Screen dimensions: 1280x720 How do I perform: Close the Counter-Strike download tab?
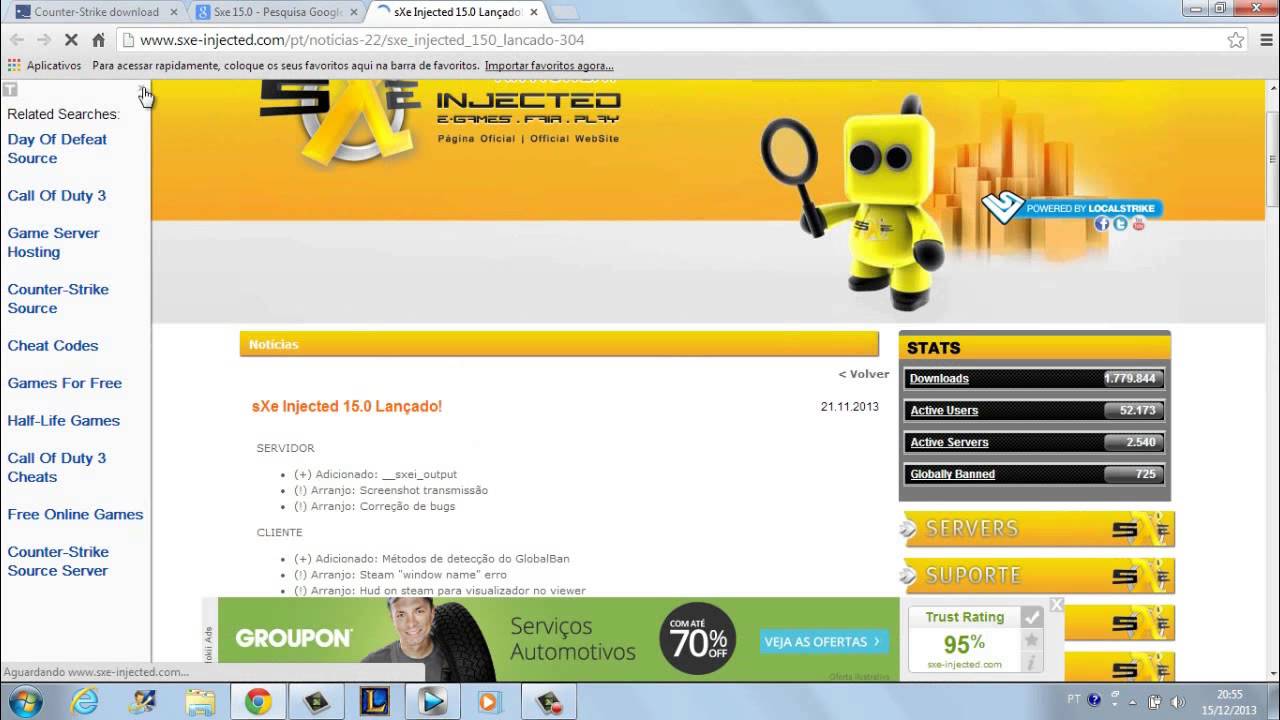coord(173,12)
